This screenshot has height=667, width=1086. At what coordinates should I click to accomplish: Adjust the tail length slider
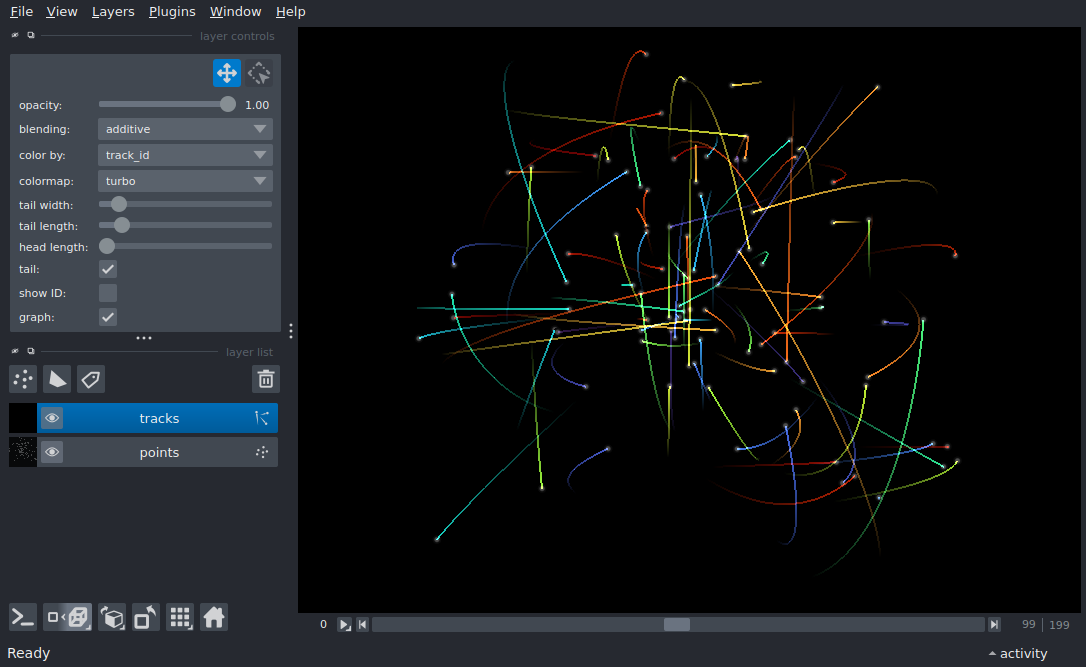click(x=185, y=225)
